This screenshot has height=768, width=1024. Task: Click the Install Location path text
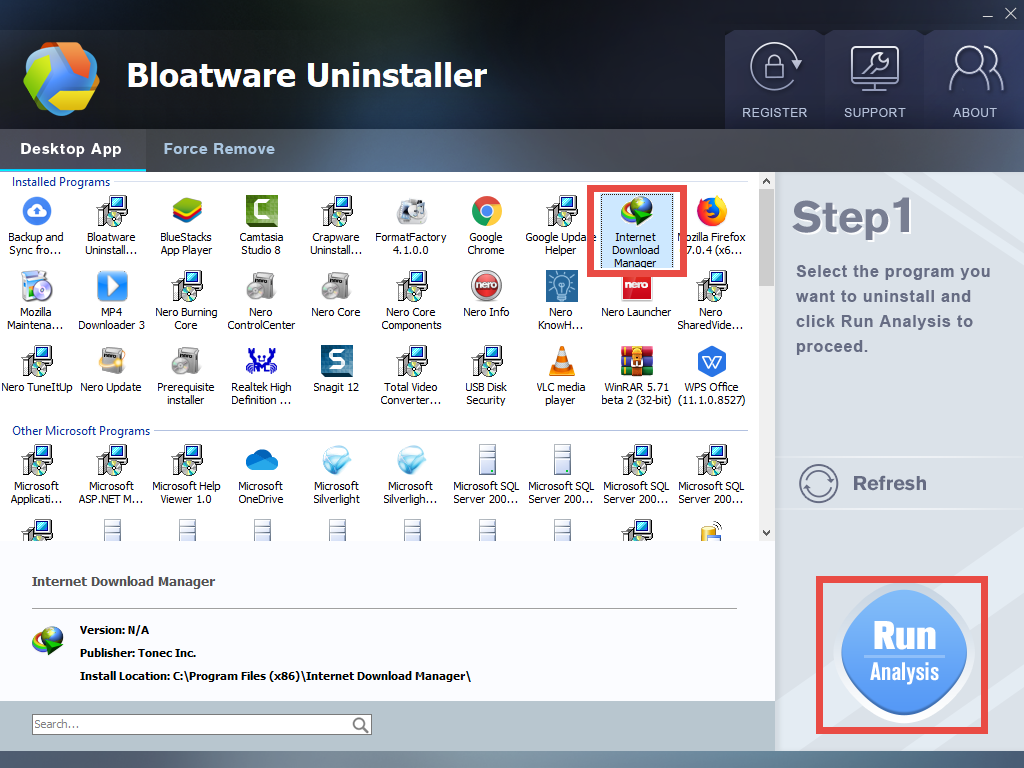[275, 676]
